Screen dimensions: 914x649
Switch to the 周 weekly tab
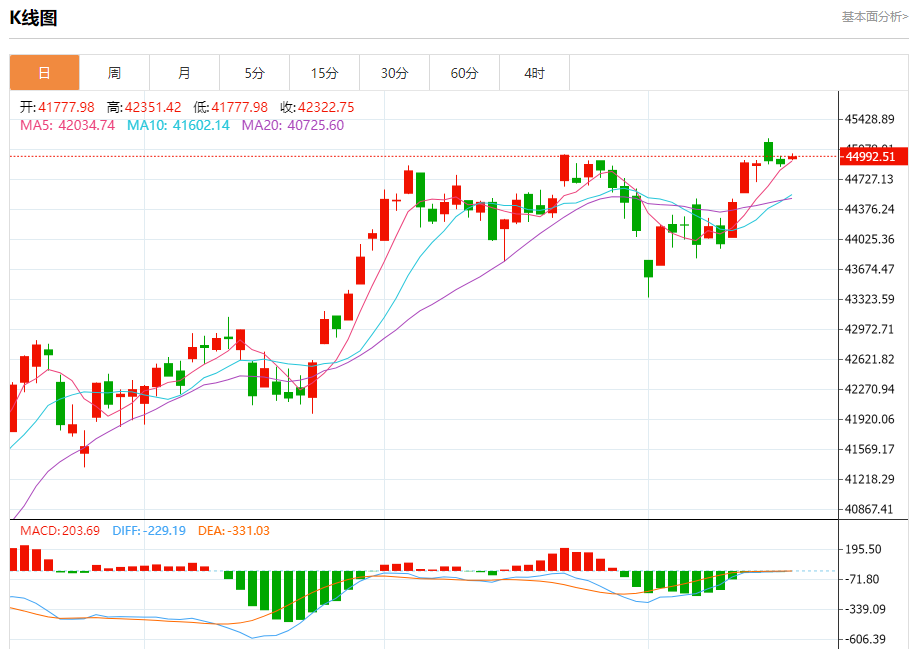[x=114, y=73]
